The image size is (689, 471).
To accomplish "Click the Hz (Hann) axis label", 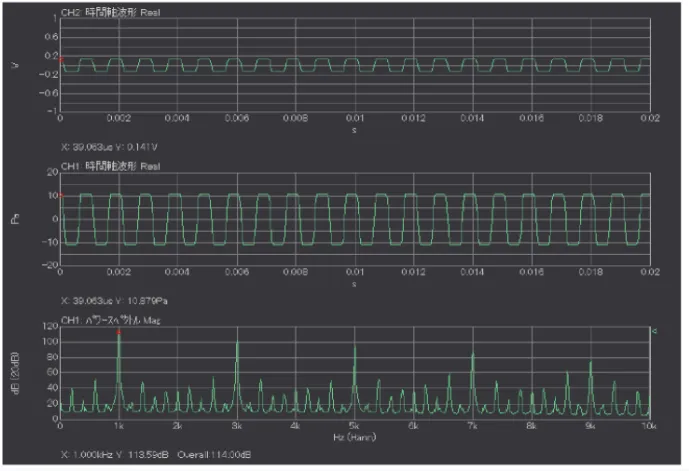I will pyautogui.click(x=354, y=438).
